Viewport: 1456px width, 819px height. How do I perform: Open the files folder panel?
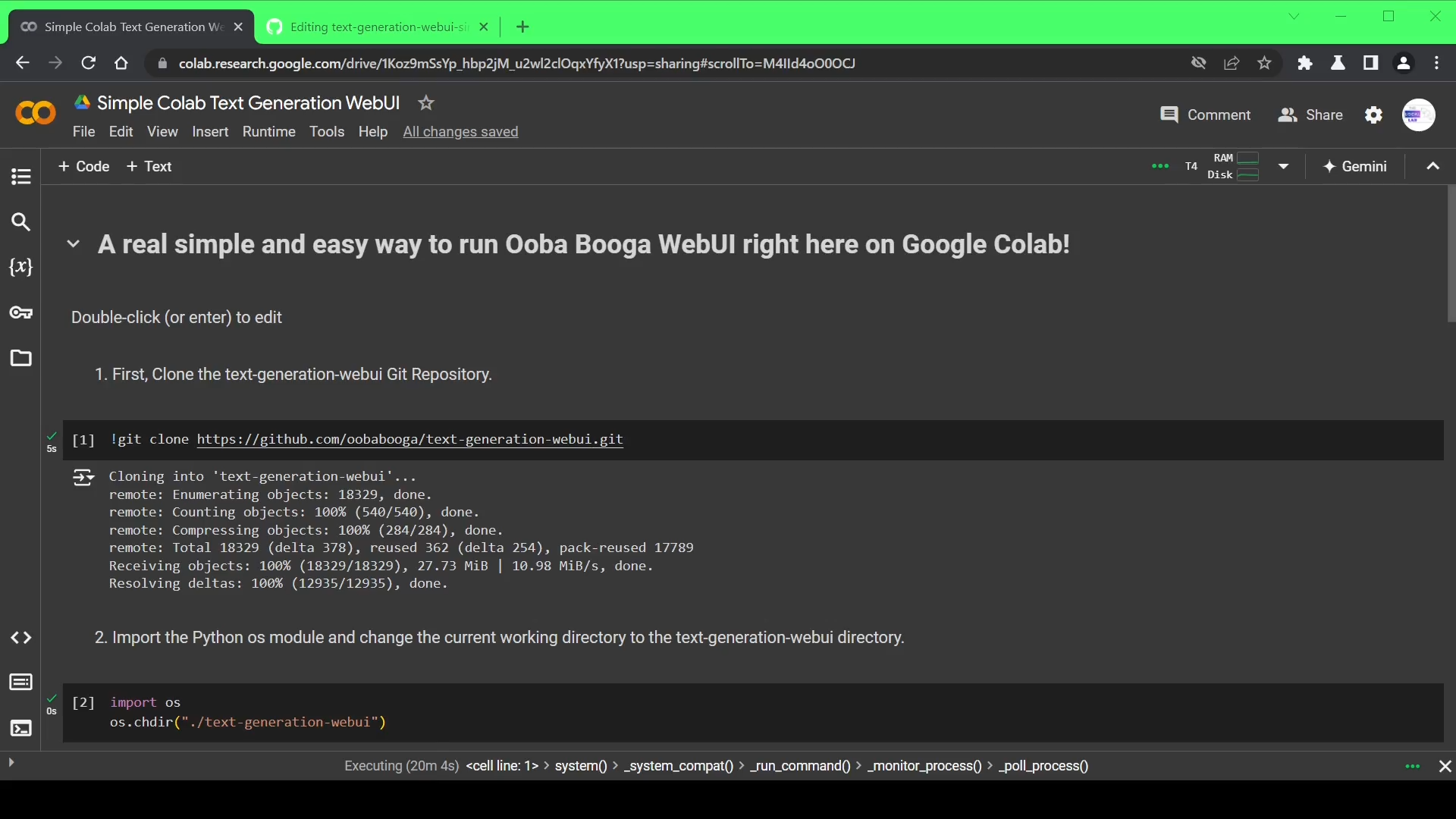point(20,358)
